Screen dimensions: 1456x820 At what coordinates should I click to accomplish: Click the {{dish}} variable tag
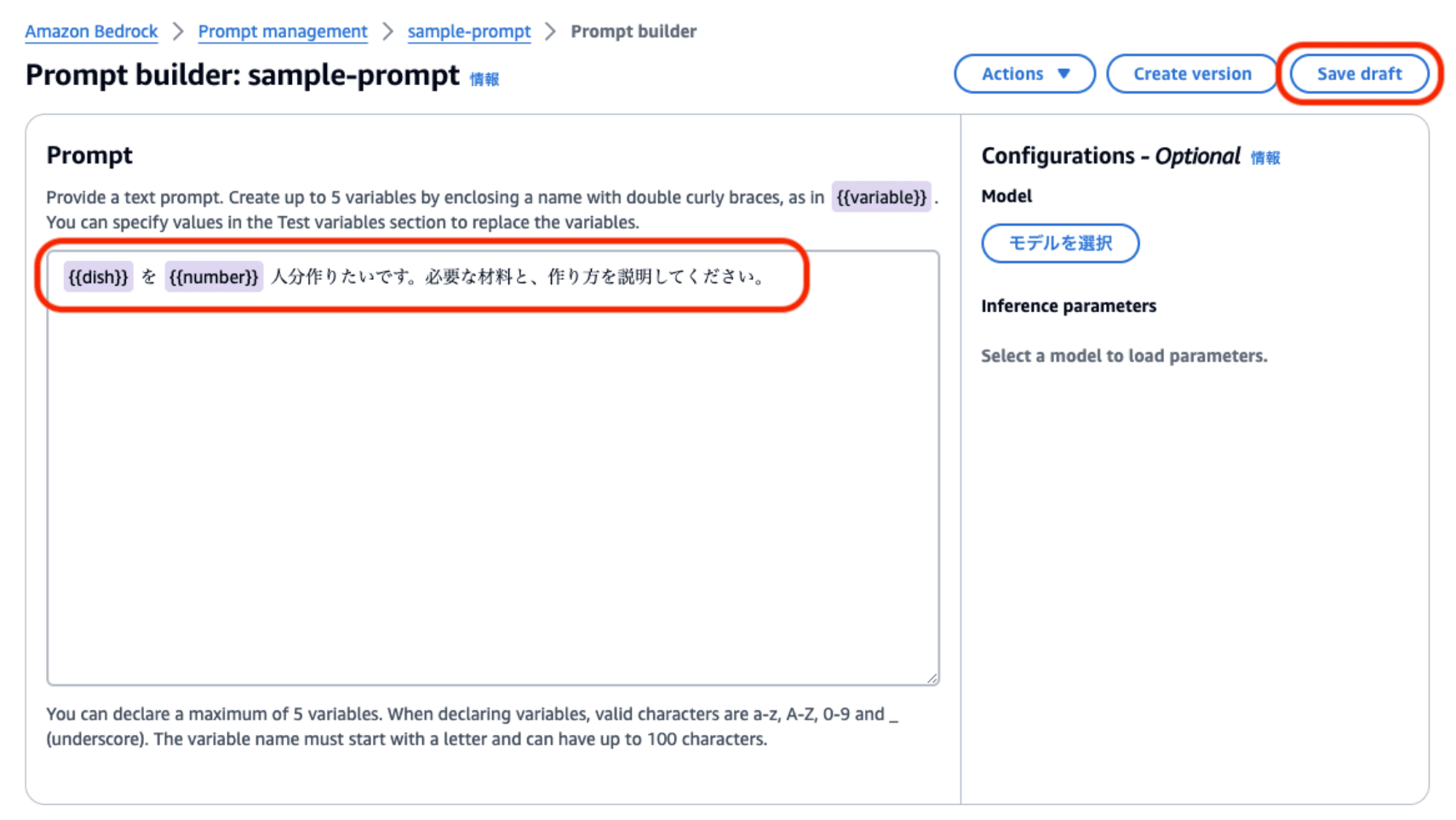pos(96,277)
